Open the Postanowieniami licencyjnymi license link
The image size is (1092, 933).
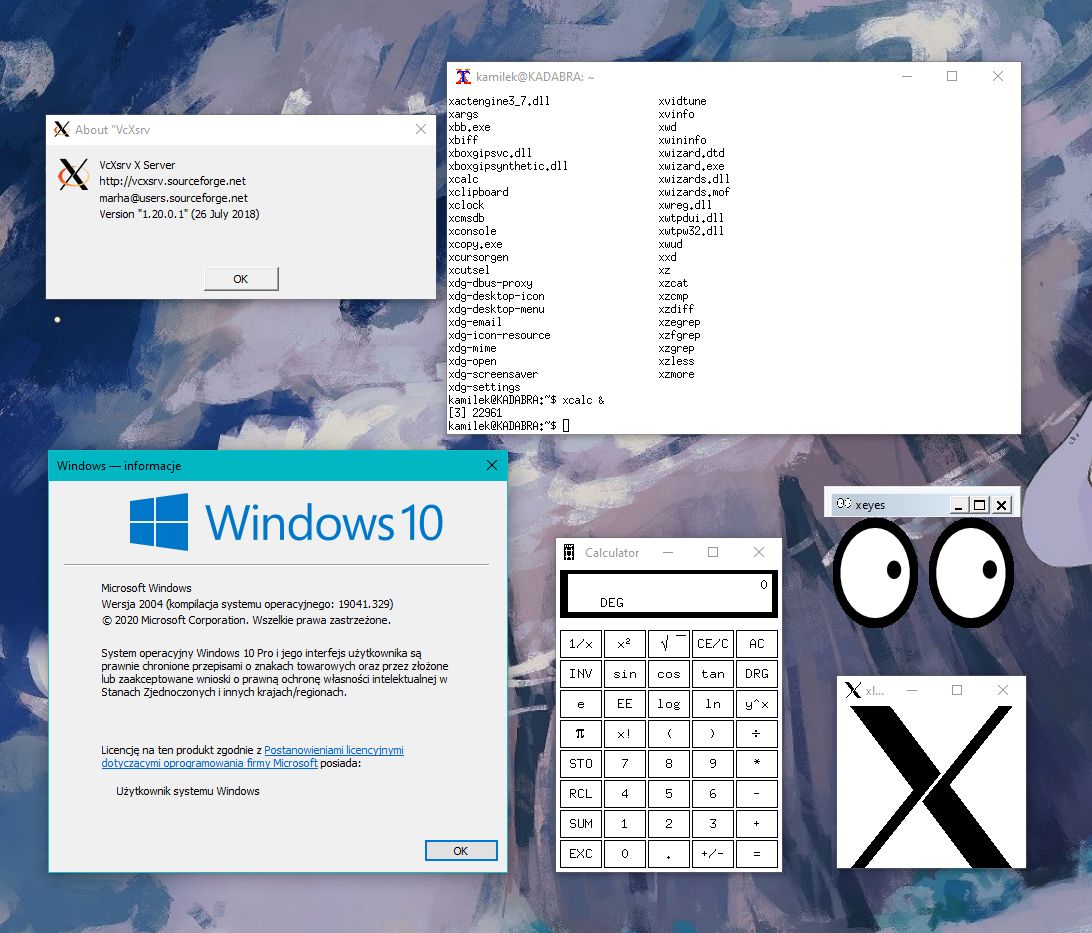(253, 757)
